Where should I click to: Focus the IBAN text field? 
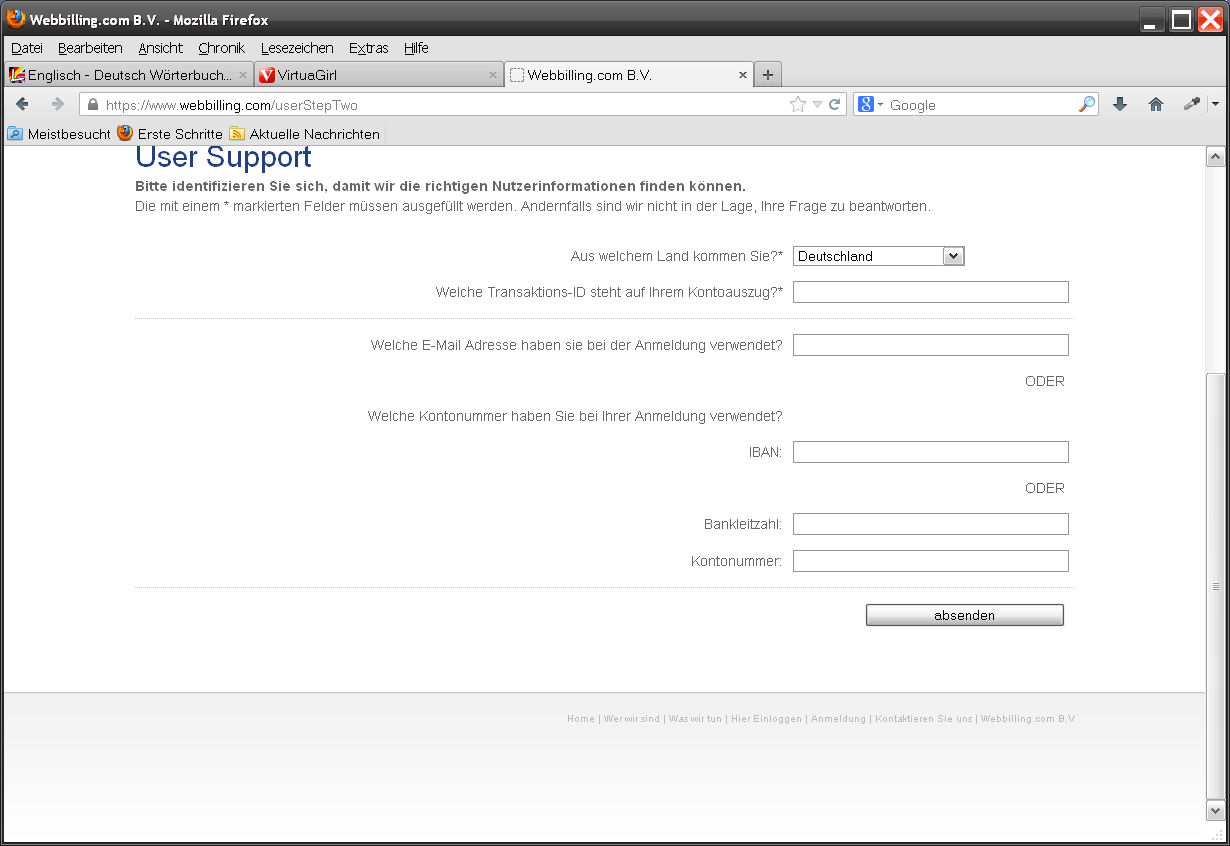click(930, 452)
